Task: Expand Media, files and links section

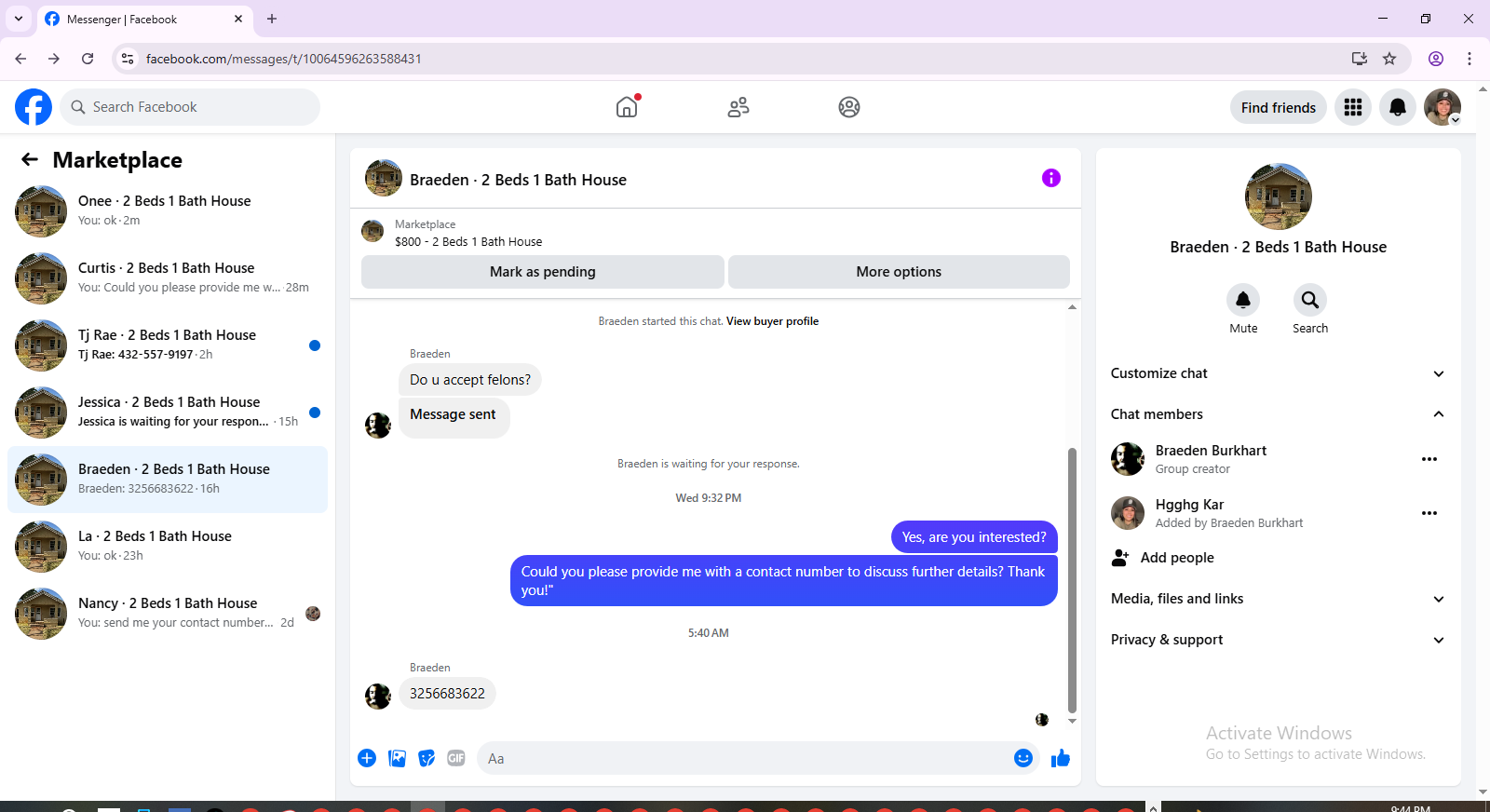Action: pos(1279,599)
